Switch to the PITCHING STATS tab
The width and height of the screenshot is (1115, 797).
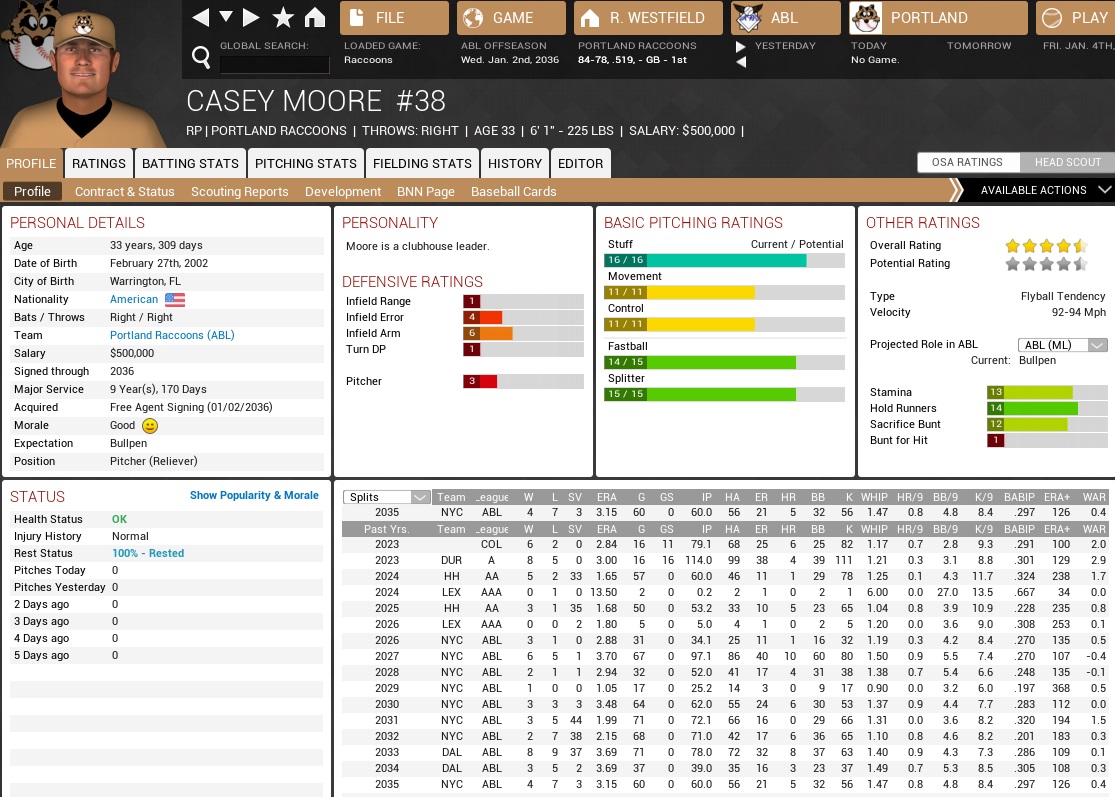(x=305, y=163)
